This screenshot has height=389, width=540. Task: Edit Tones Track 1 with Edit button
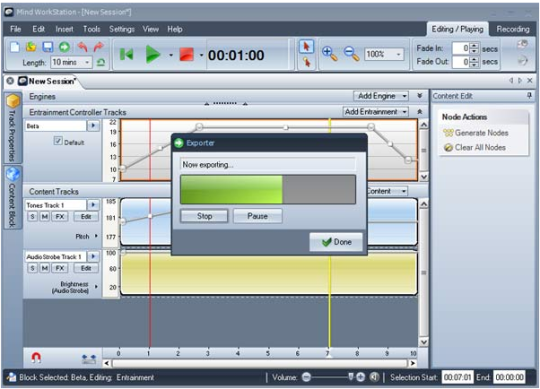tap(86, 217)
